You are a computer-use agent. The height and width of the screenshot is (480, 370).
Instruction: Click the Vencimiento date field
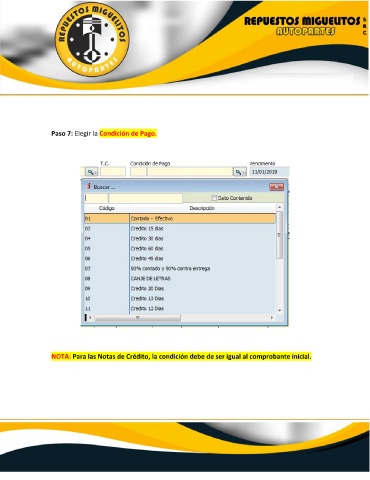click(x=269, y=172)
